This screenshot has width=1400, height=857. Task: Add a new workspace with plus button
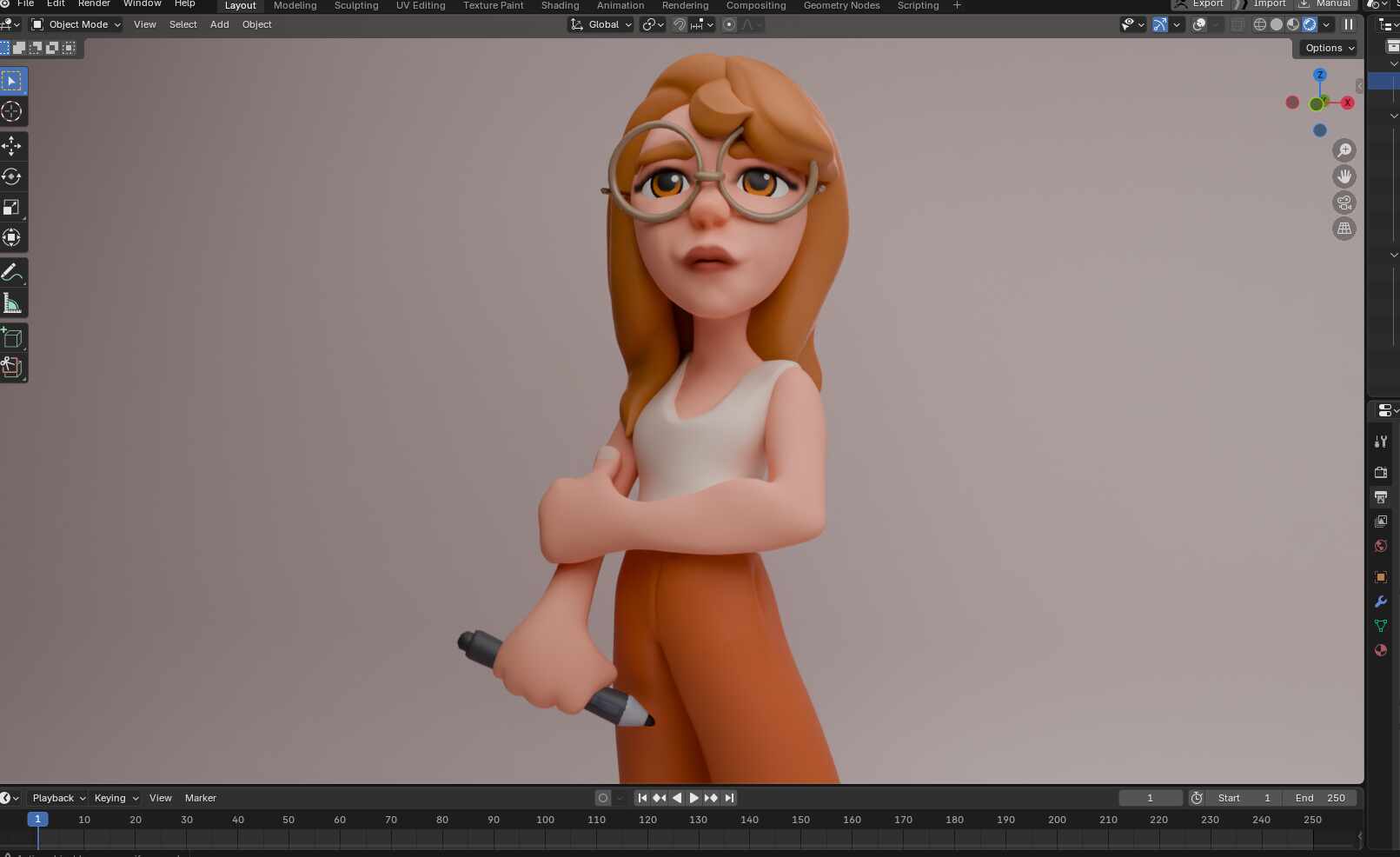tap(957, 5)
